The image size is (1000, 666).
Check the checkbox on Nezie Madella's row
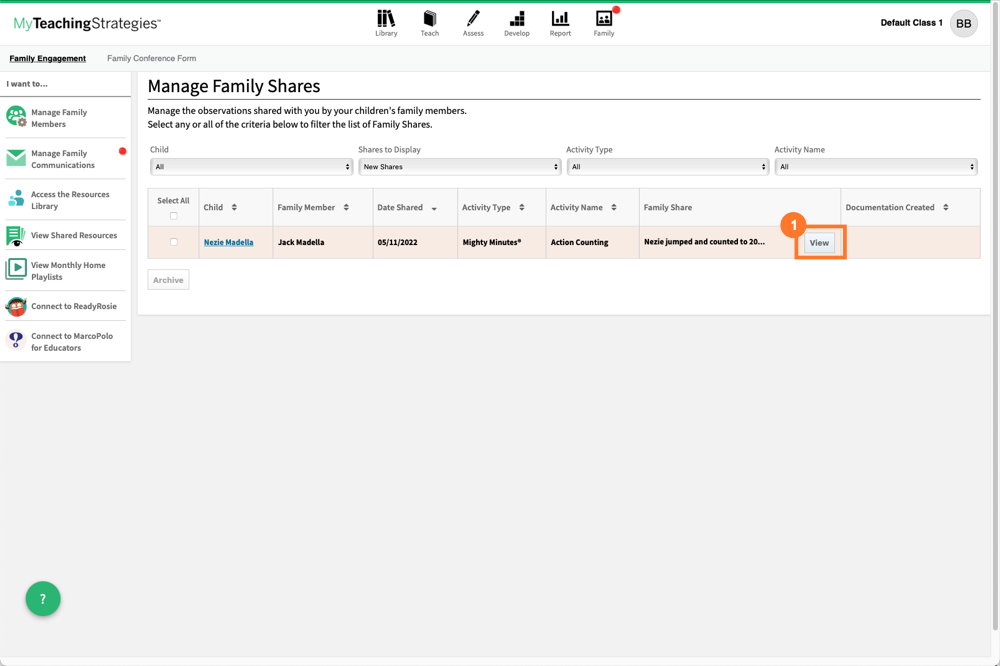[172, 242]
